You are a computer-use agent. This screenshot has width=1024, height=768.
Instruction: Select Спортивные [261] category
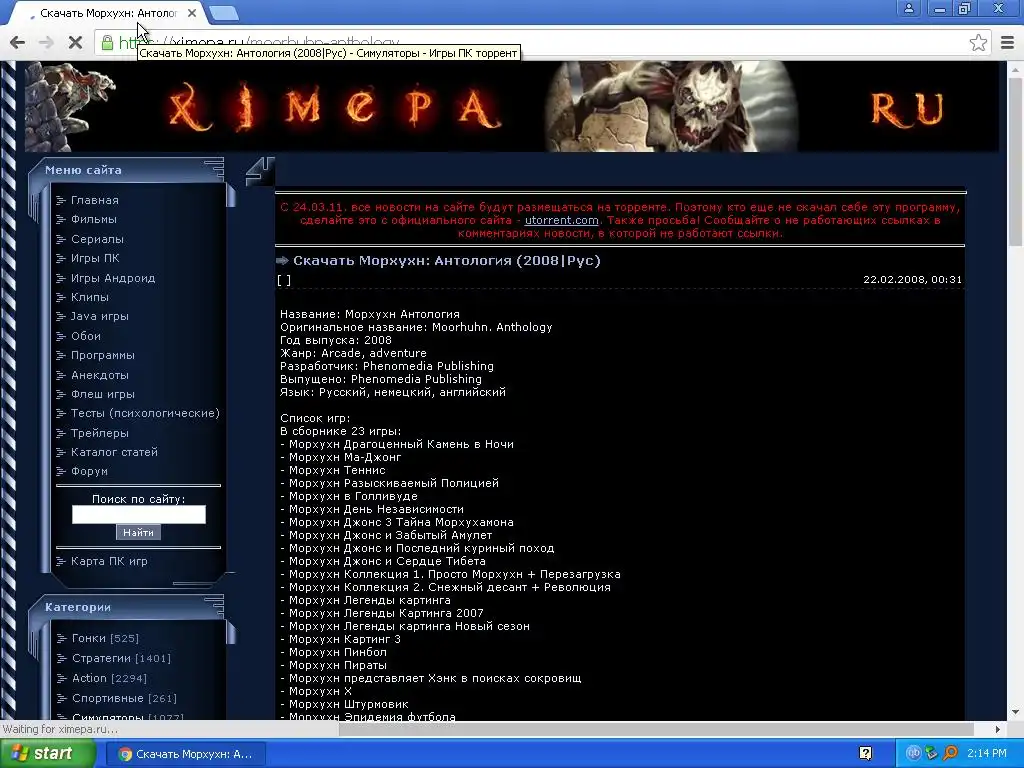(x=124, y=698)
